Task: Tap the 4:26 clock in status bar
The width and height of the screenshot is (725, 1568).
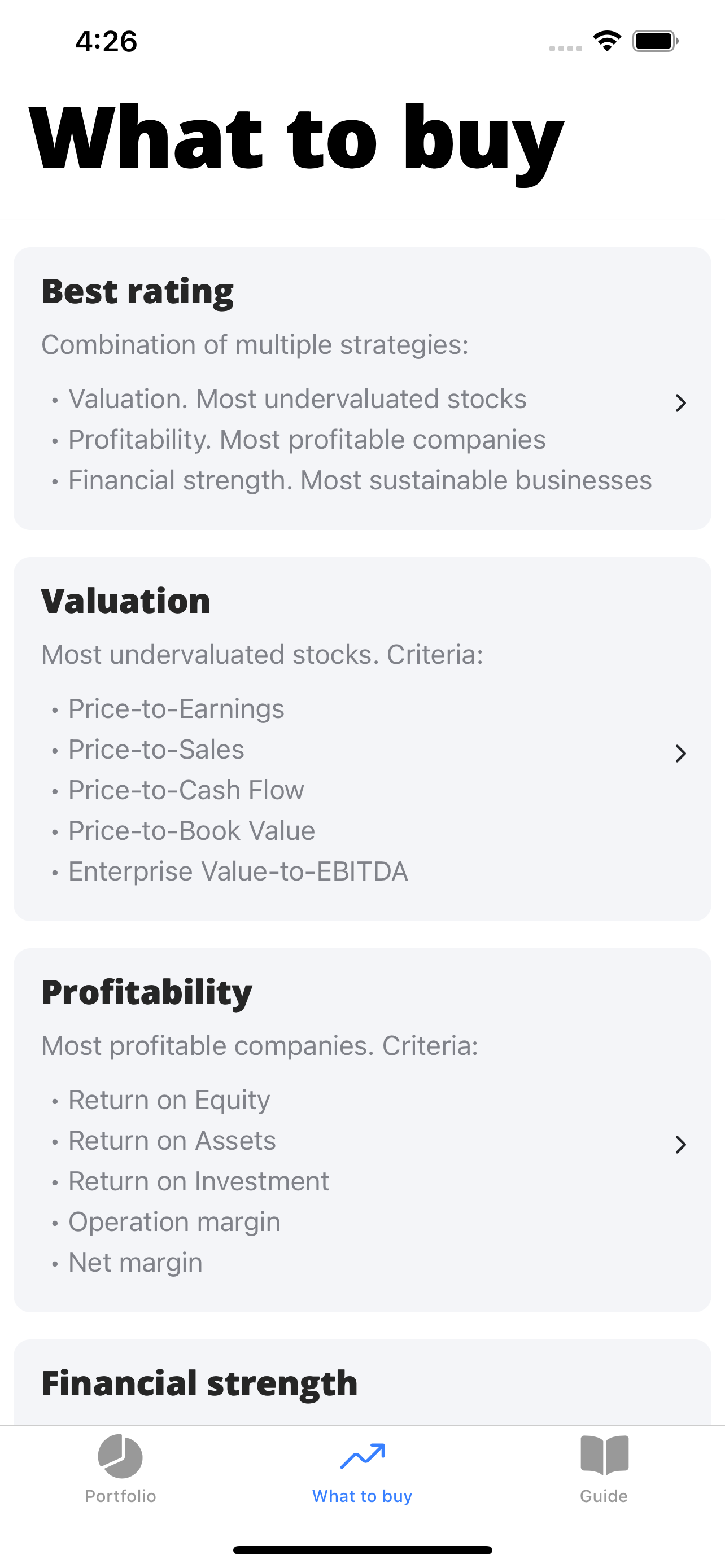Action: tap(107, 41)
